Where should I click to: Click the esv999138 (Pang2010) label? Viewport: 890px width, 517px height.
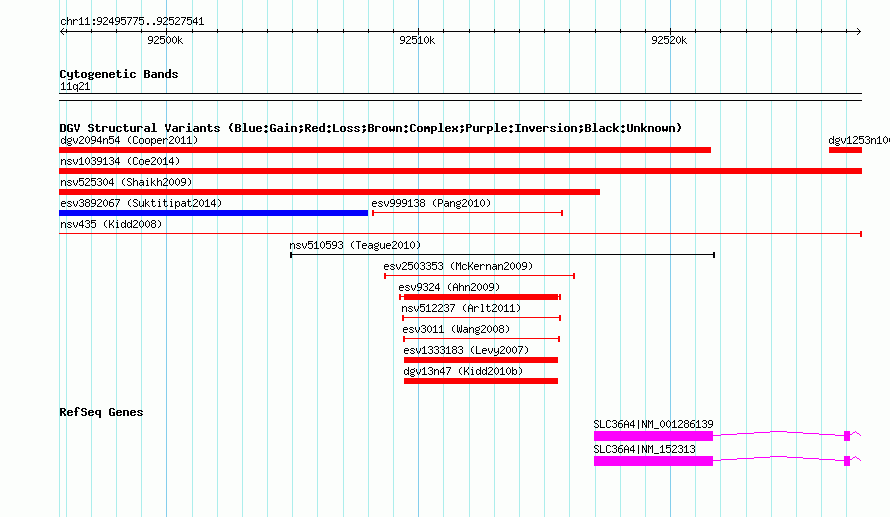coord(431,203)
